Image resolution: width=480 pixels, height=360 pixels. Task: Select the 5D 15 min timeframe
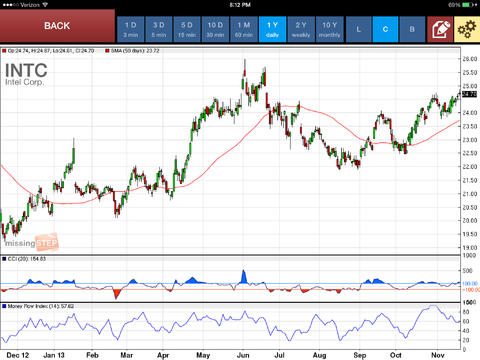[x=187, y=29]
